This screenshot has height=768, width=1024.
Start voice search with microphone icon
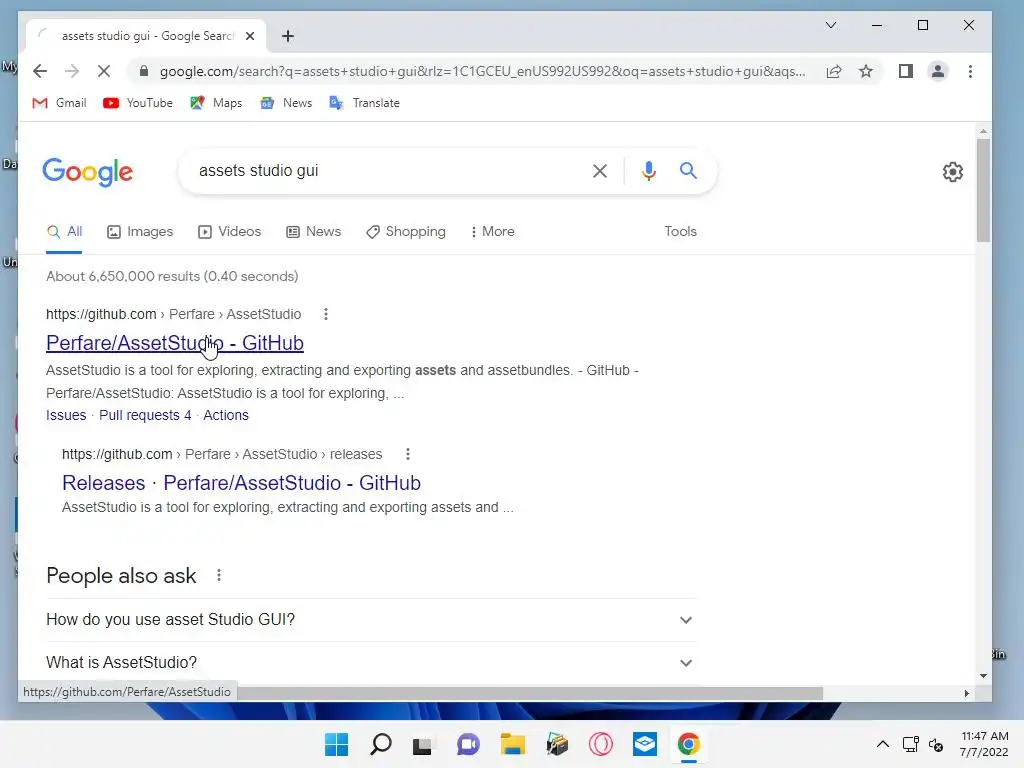point(648,171)
